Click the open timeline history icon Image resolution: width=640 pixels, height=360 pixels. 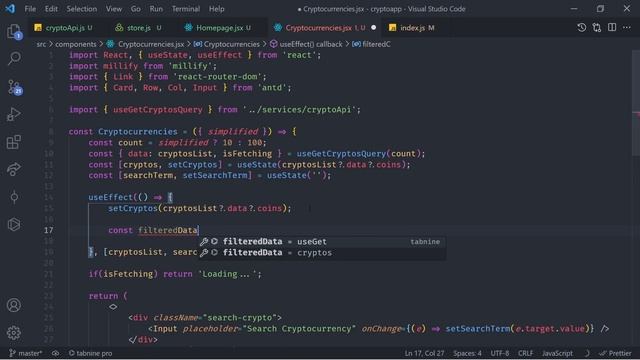582,27
